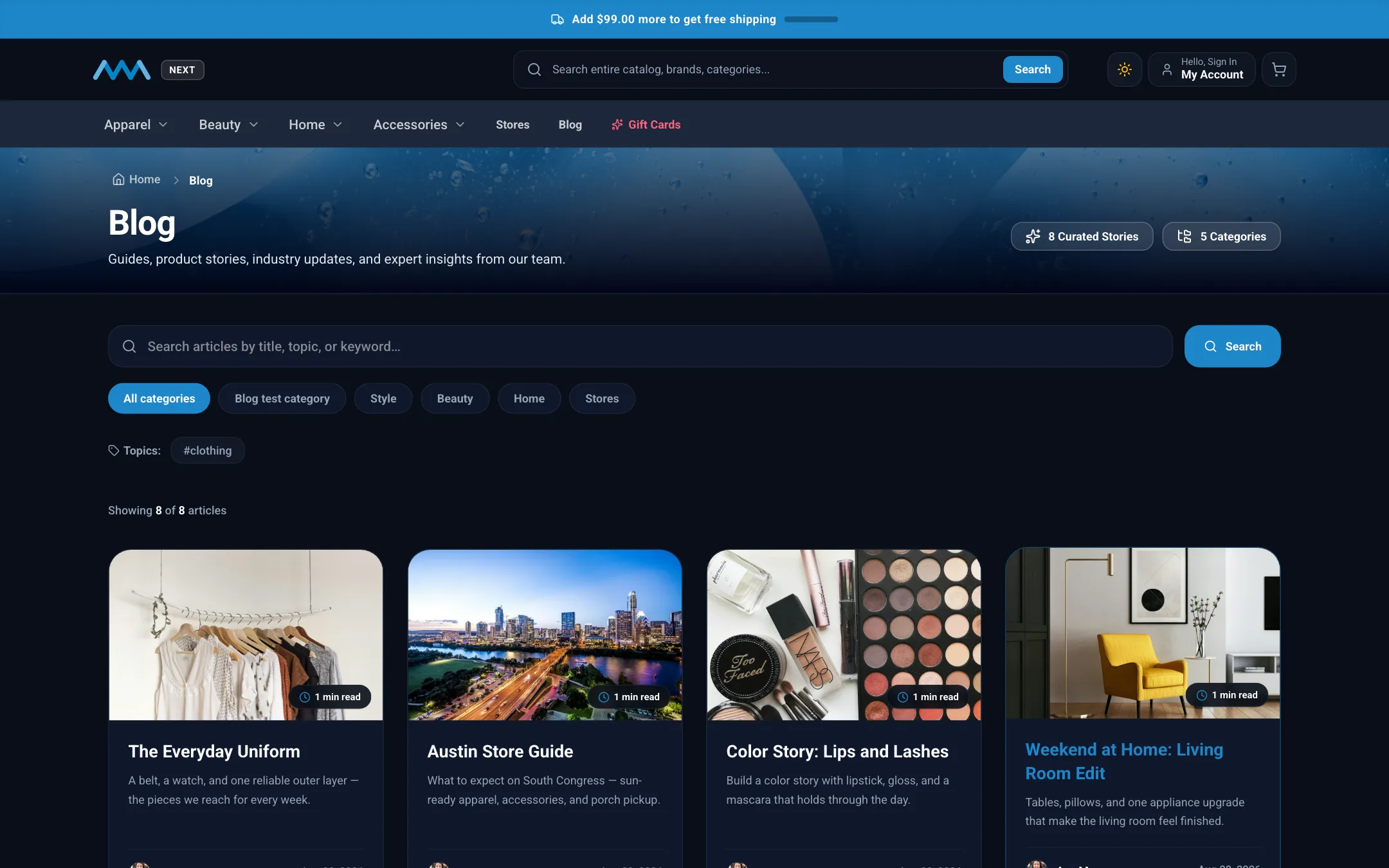Go to Home breadcrumb link
Image resolution: width=1389 pixels, height=868 pixels.
(136, 179)
